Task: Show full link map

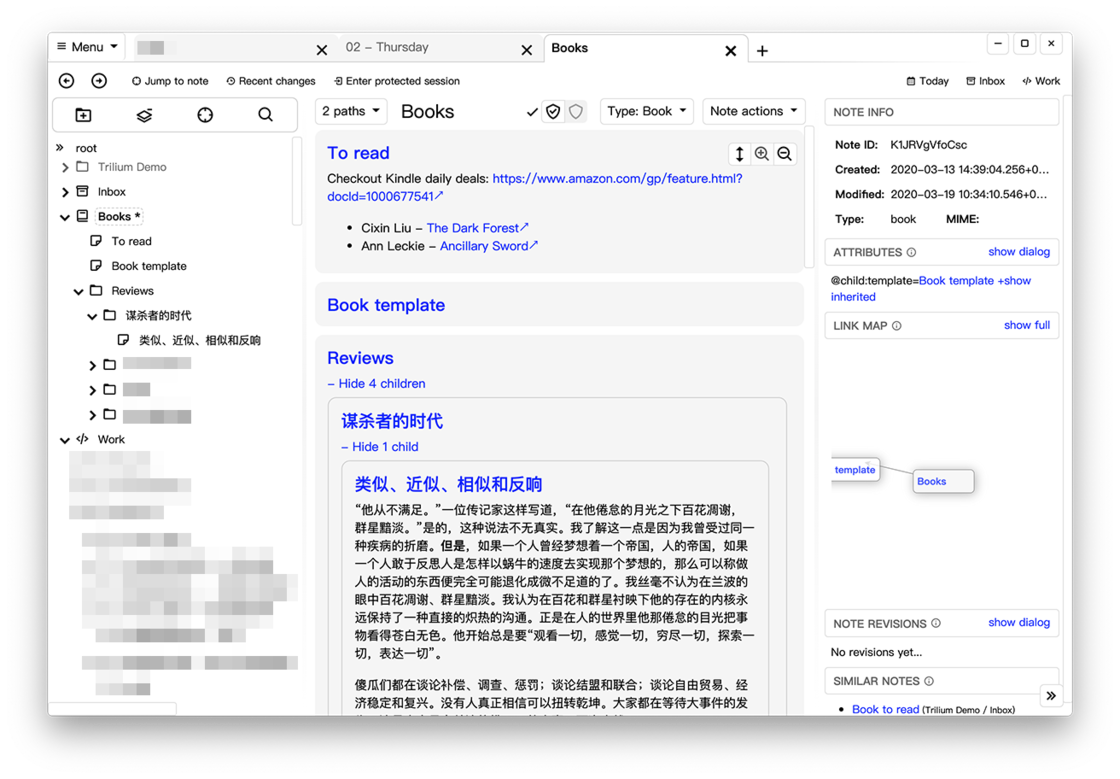Action: tap(1027, 325)
